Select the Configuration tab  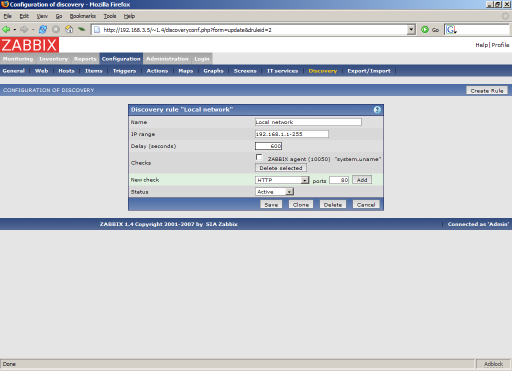121,59
